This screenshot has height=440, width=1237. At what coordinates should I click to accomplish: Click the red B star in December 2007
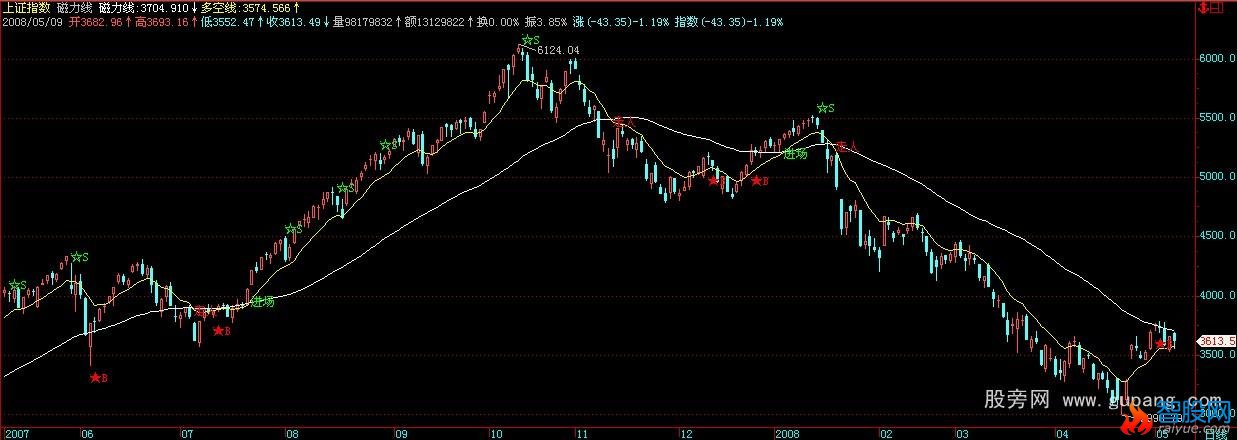pos(758,181)
